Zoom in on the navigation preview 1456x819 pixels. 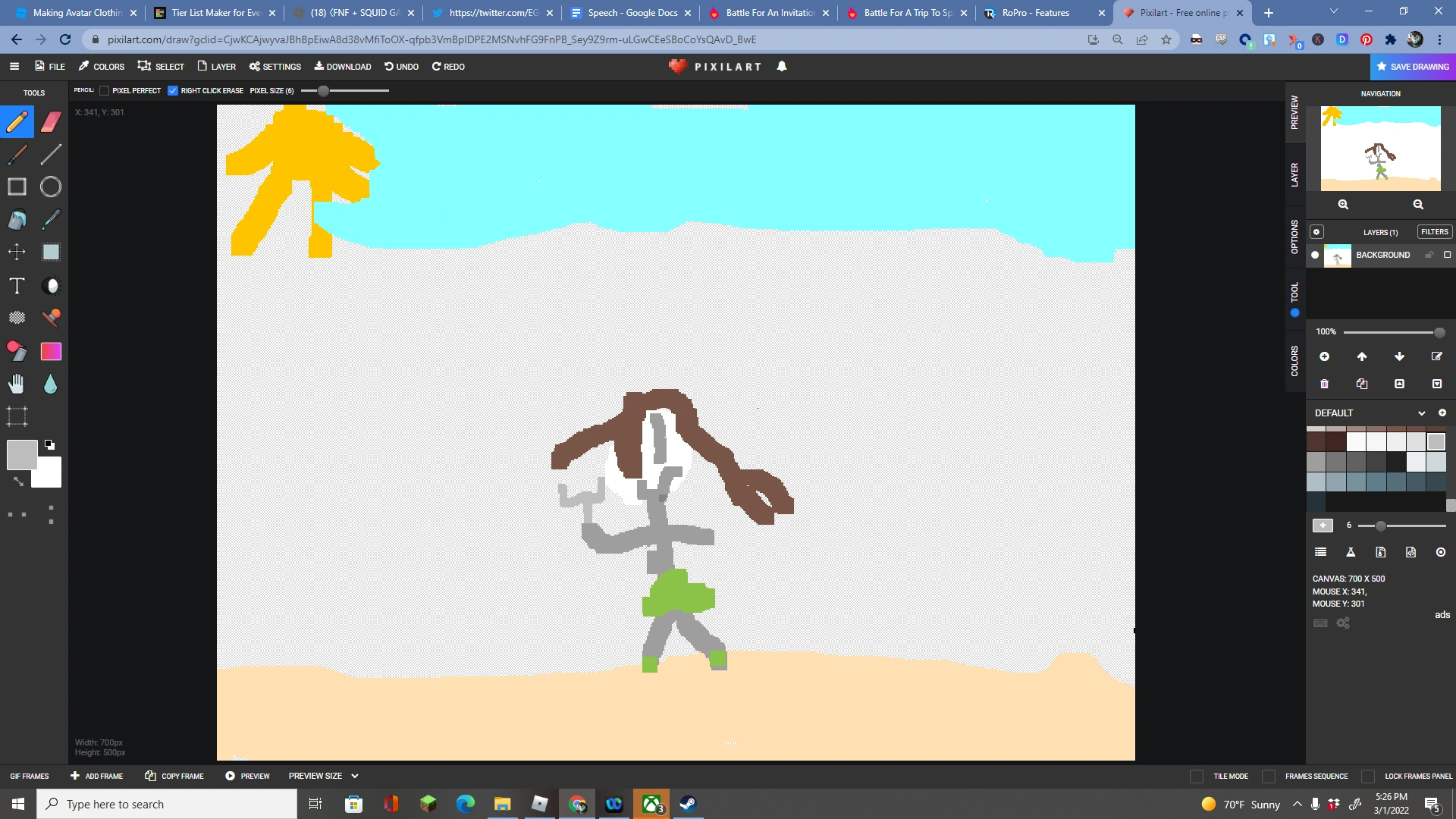point(1343,205)
